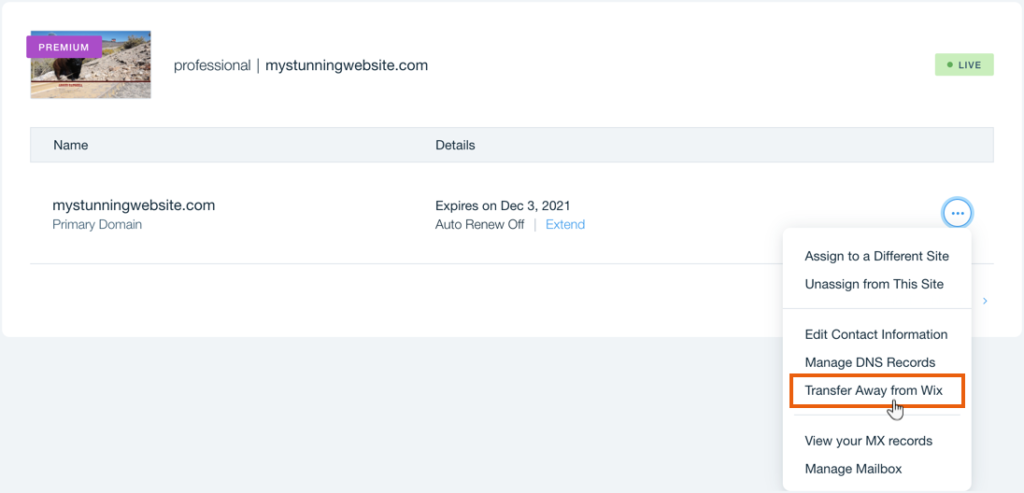The width and height of the screenshot is (1024, 493).
Task: Select Manage Mailbox menu entry
Action: point(853,468)
